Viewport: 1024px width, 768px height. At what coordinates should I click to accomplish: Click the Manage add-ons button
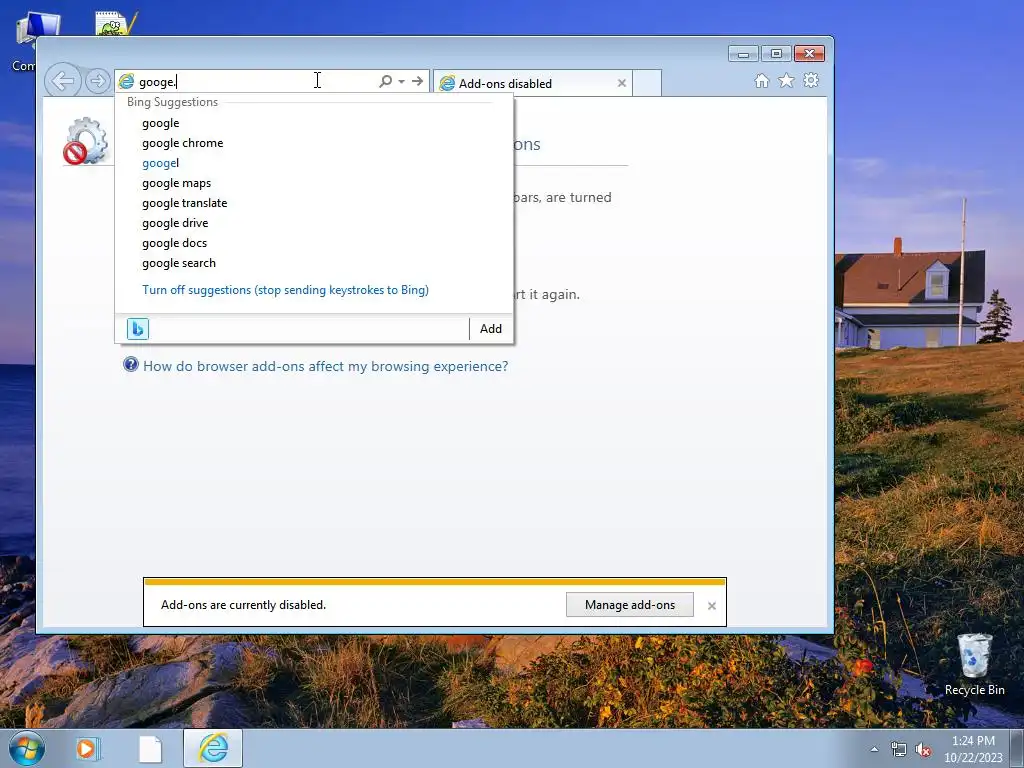(630, 605)
